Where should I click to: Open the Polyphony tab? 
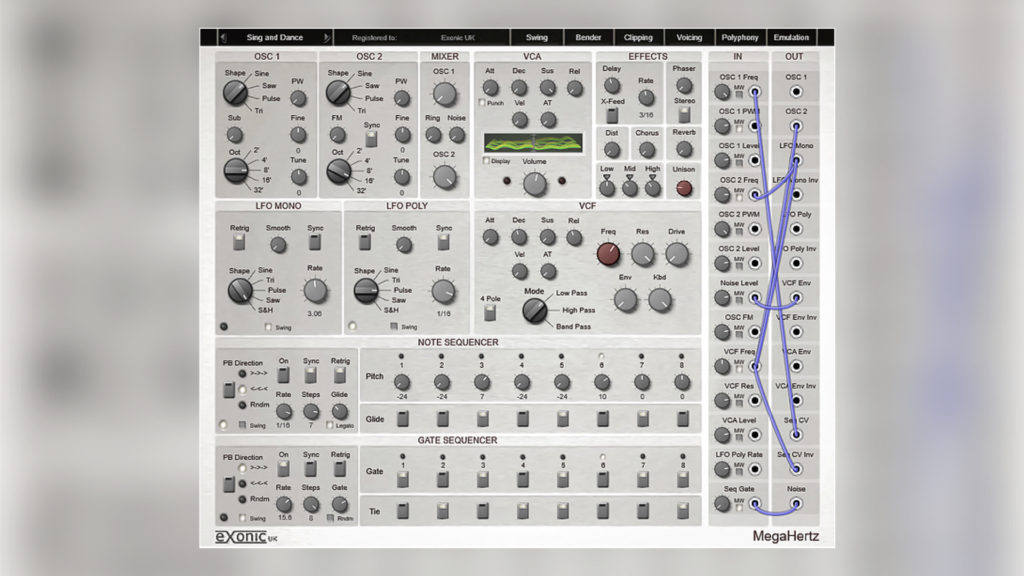point(740,38)
